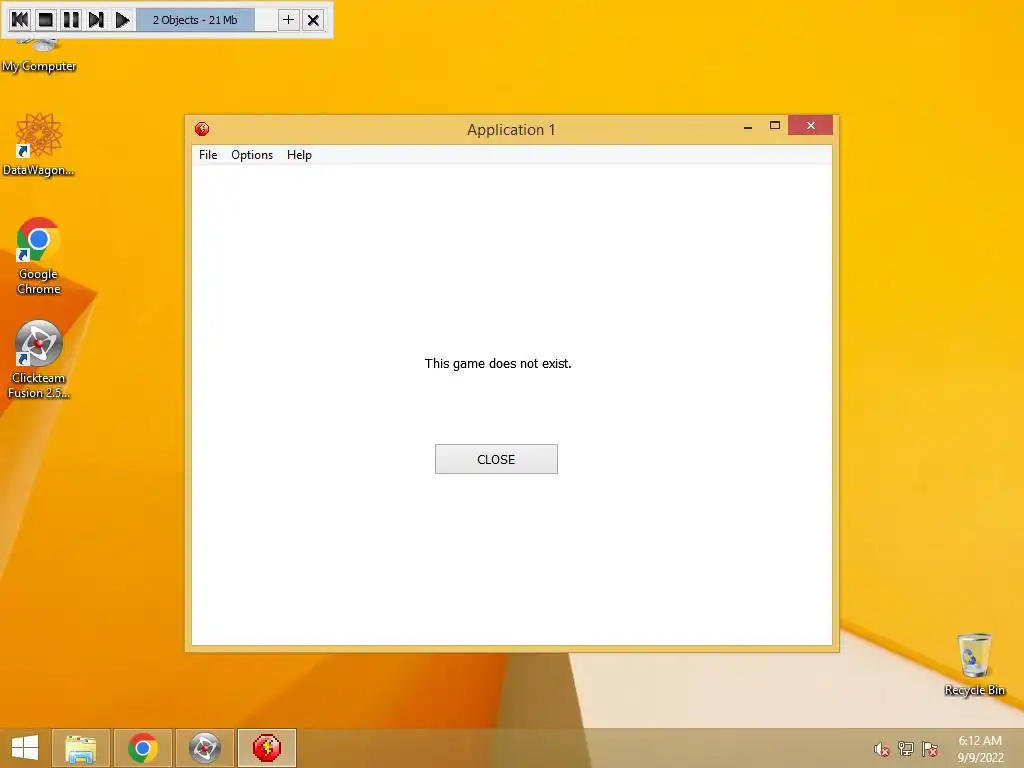Viewport: 1024px width, 768px height.
Task: Minimize the Application 1 window
Action: pyautogui.click(x=748, y=126)
